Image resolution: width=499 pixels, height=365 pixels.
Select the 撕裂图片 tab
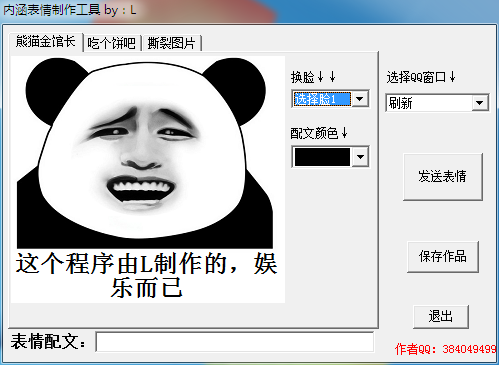(171, 43)
